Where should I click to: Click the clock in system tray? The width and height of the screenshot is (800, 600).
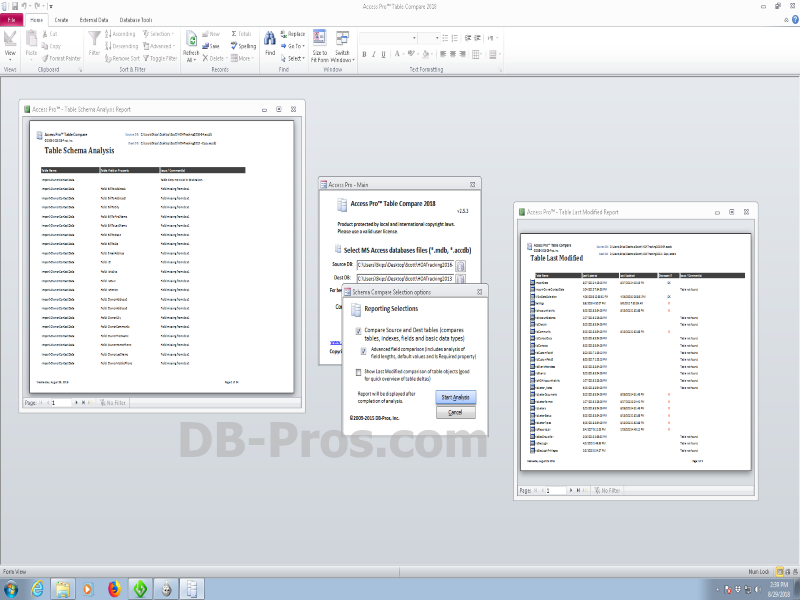click(779, 589)
